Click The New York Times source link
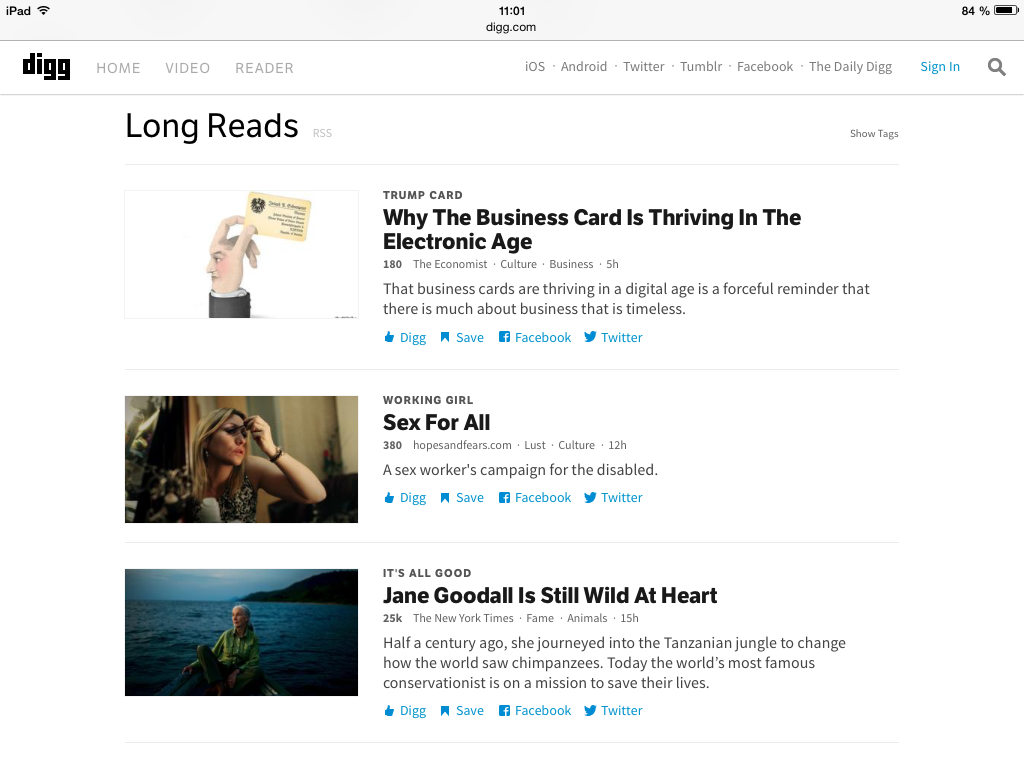 [463, 618]
